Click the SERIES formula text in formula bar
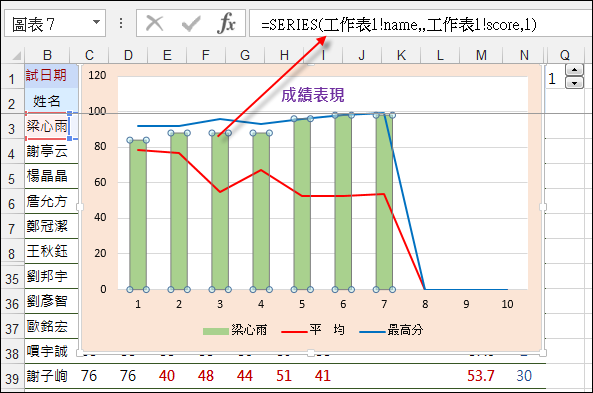The width and height of the screenshot is (593, 393). (399, 25)
